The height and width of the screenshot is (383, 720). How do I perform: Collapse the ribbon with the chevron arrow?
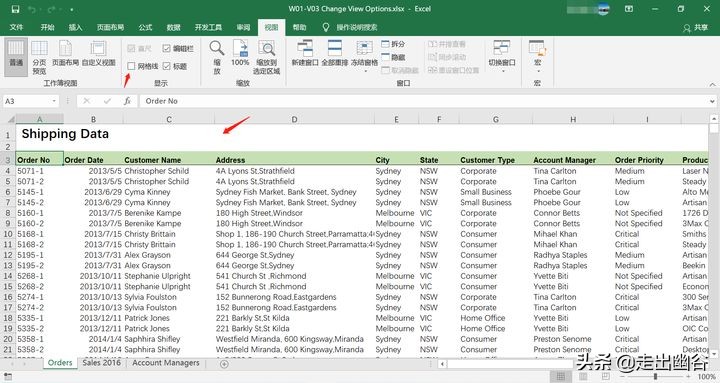coord(712,84)
